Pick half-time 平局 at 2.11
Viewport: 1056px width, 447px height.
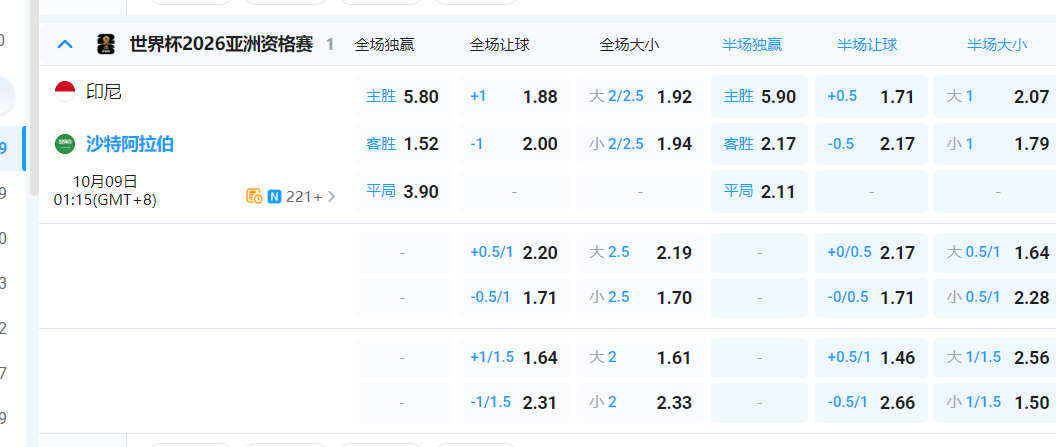(759, 191)
